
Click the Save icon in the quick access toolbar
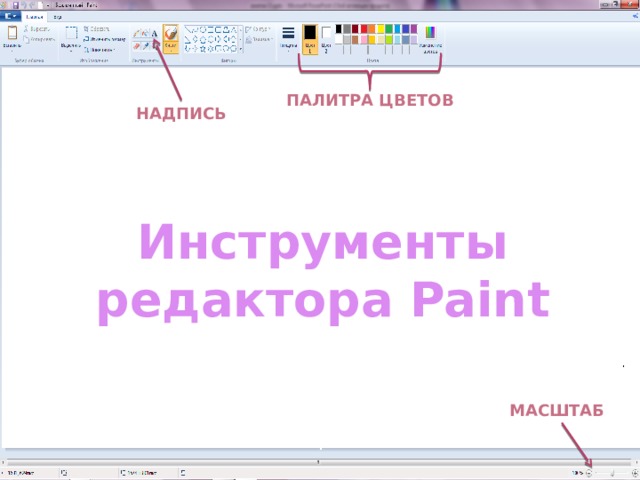tap(16, 5)
